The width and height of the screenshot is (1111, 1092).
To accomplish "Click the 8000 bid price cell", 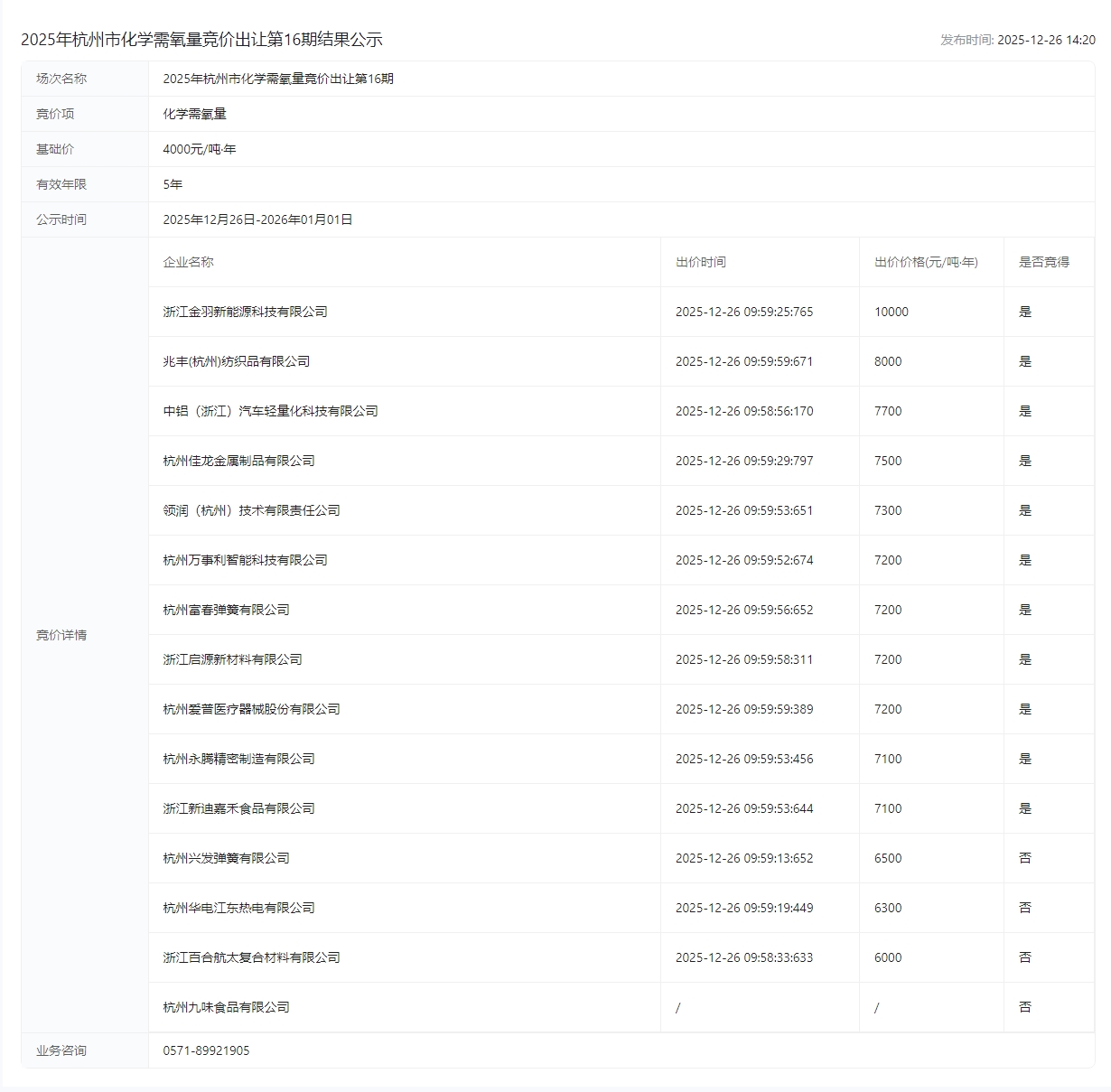I will (x=888, y=361).
